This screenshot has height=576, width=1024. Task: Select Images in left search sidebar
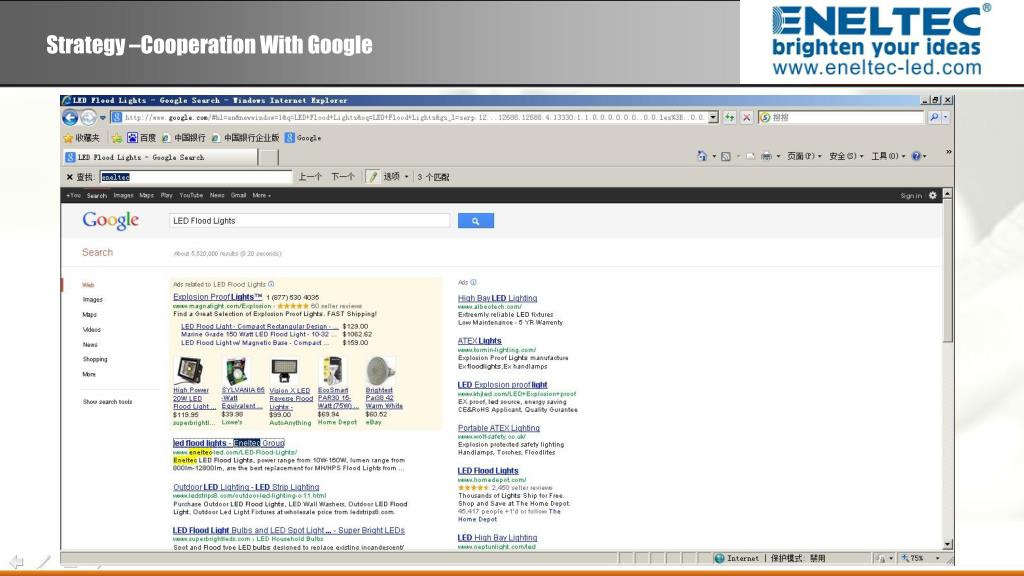(92, 300)
